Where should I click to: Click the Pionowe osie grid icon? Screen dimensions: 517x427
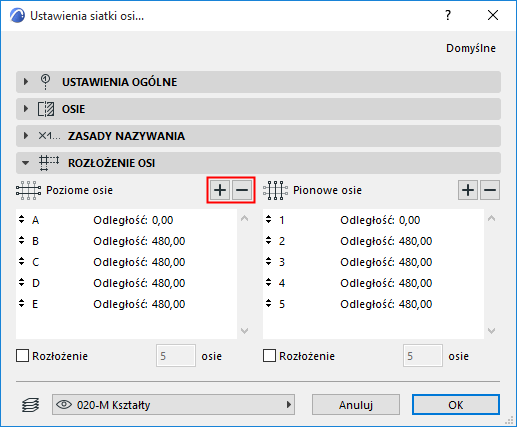(276, 190)
